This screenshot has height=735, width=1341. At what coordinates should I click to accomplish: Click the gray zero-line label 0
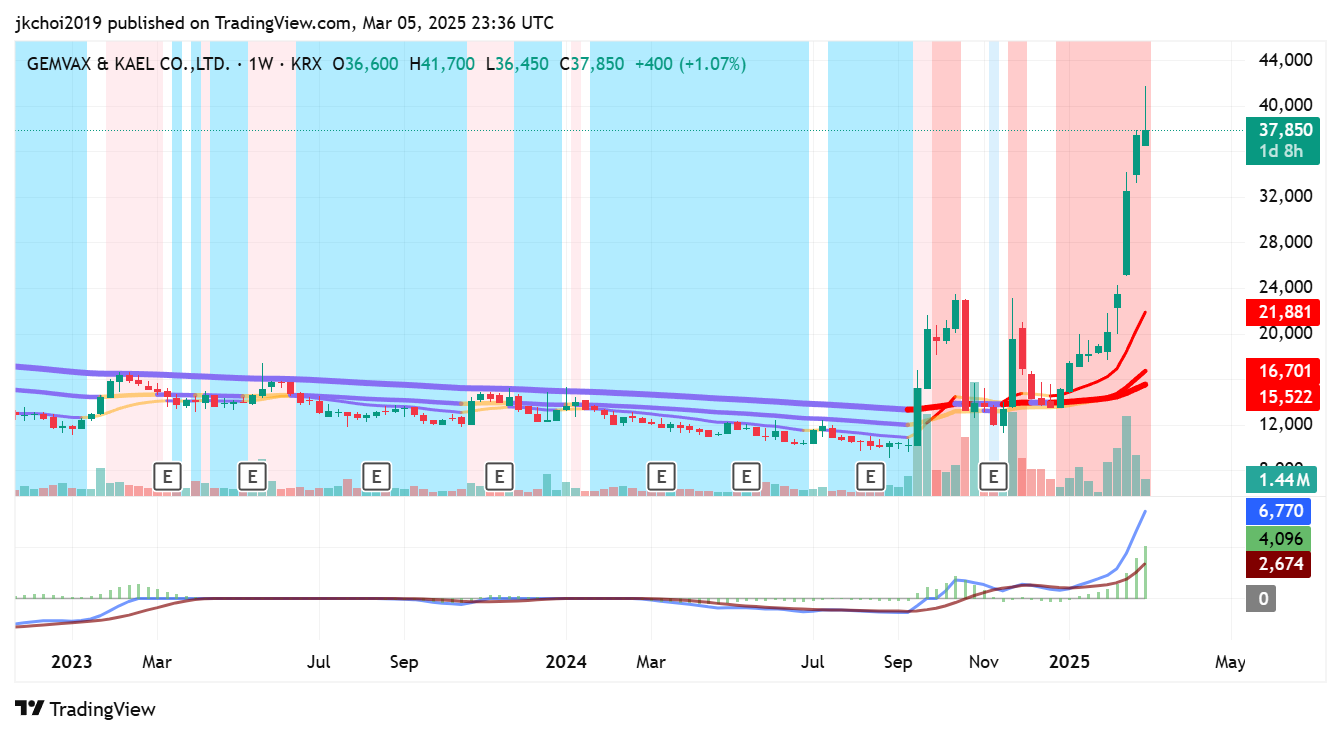point(1263,599)
